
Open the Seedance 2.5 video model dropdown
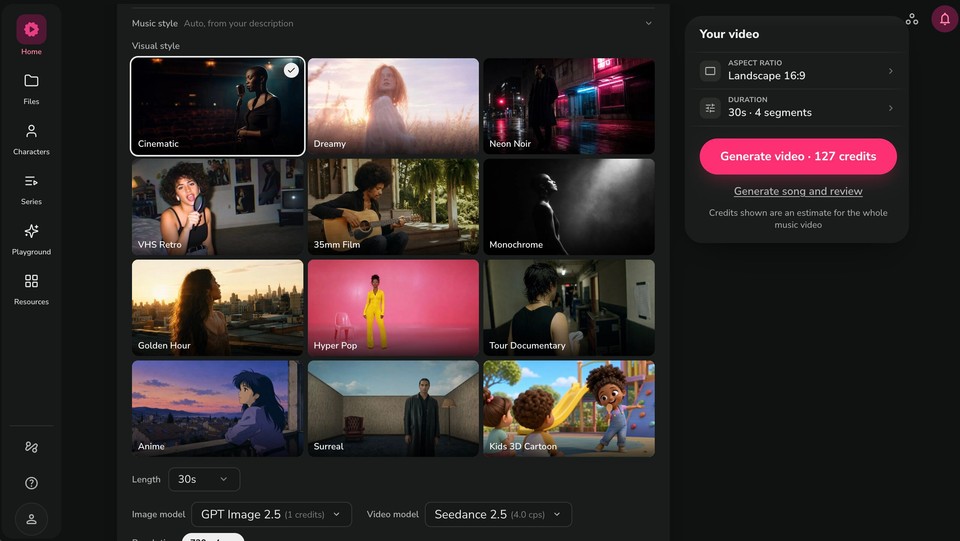click(498, 514)
